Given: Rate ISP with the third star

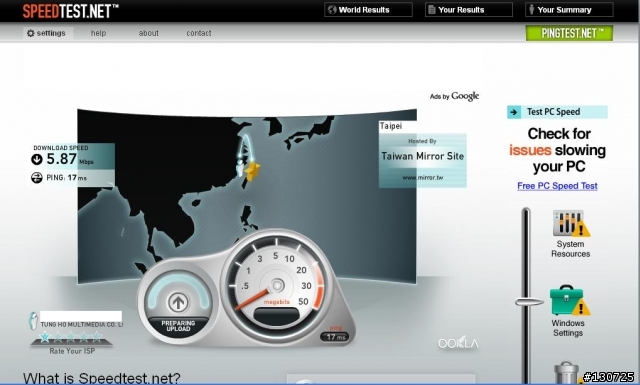Looking at the screenshot, I should (x=71, y=337).
